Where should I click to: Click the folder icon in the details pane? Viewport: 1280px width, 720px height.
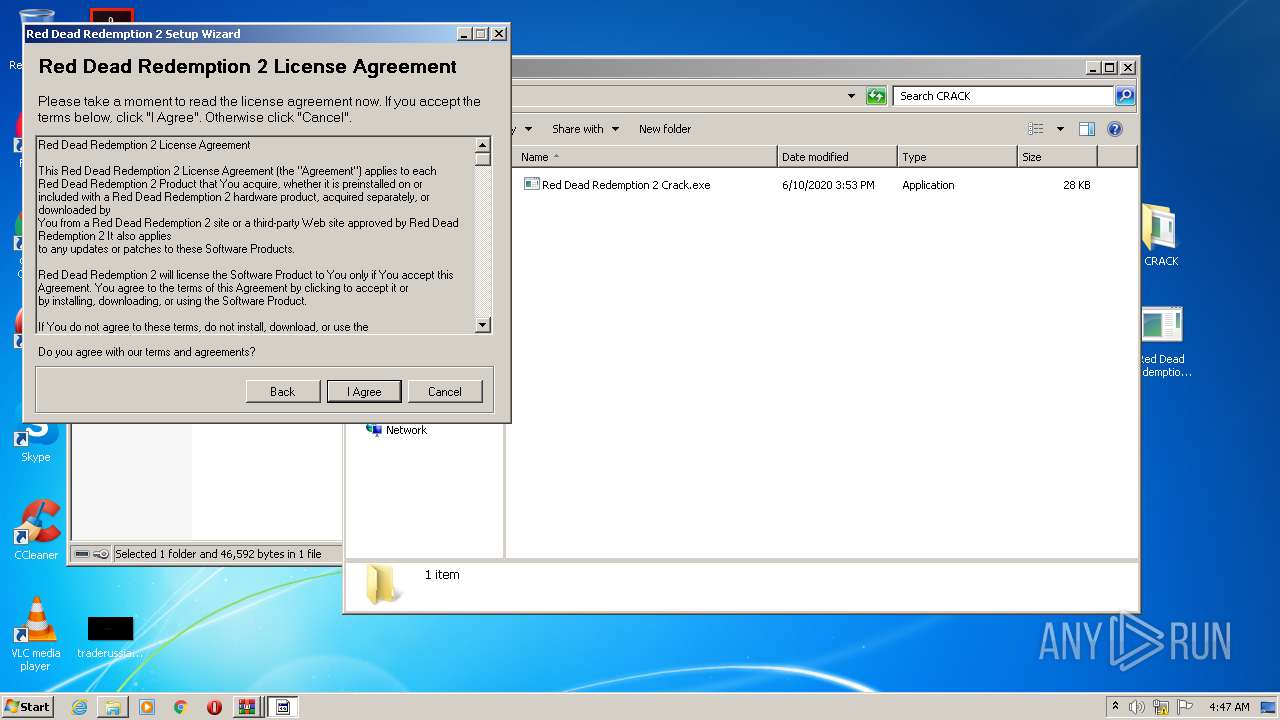382,584
